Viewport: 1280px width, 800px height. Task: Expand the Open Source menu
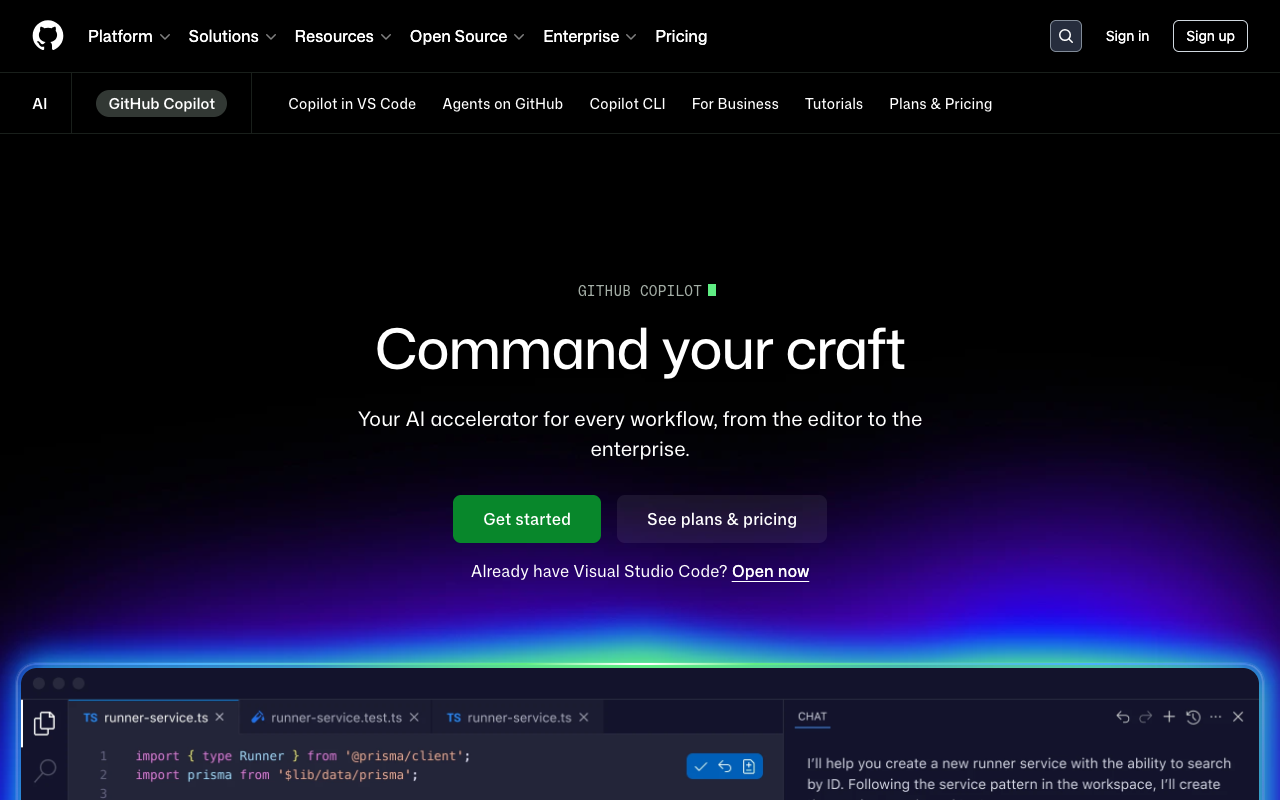tap(467, 36)
